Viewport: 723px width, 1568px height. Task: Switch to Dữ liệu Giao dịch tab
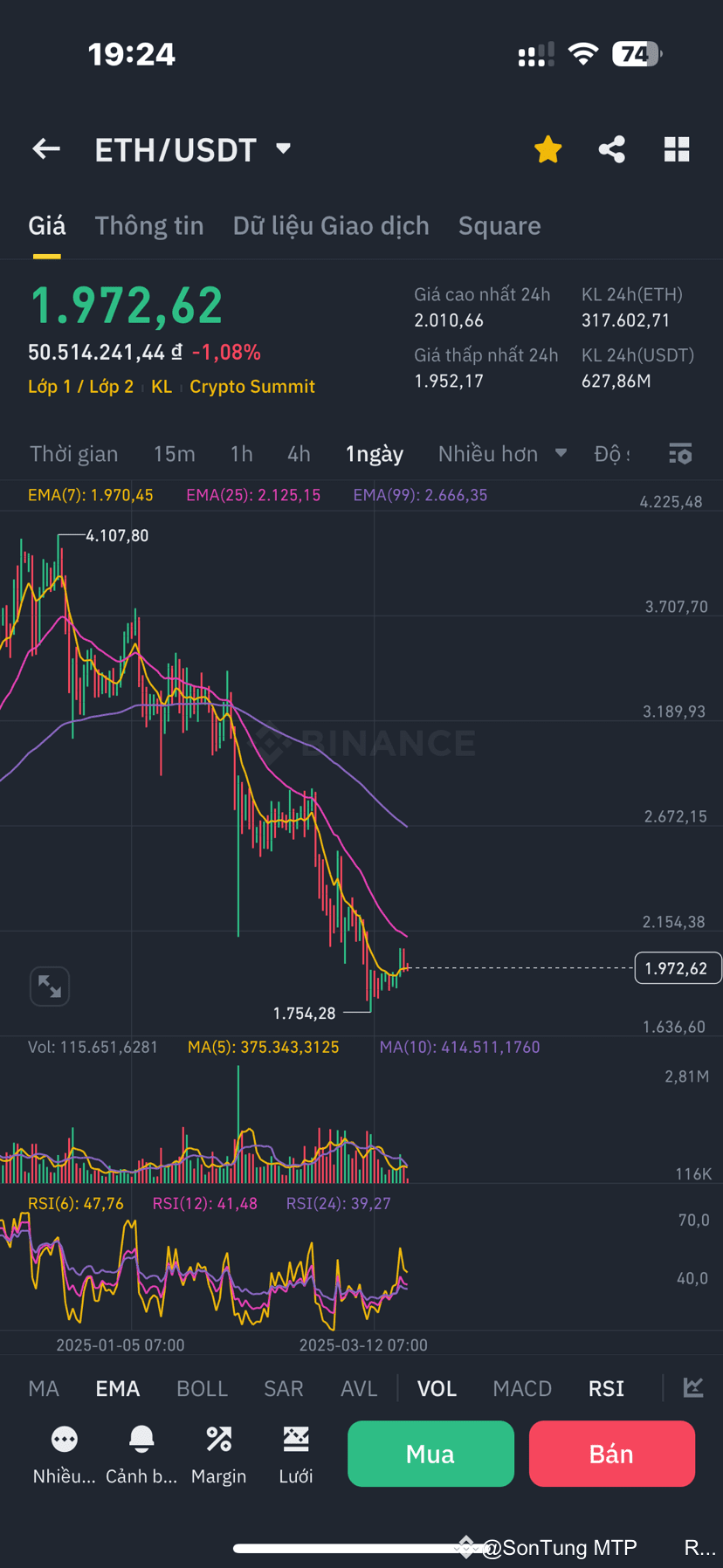tap(331, 226)
